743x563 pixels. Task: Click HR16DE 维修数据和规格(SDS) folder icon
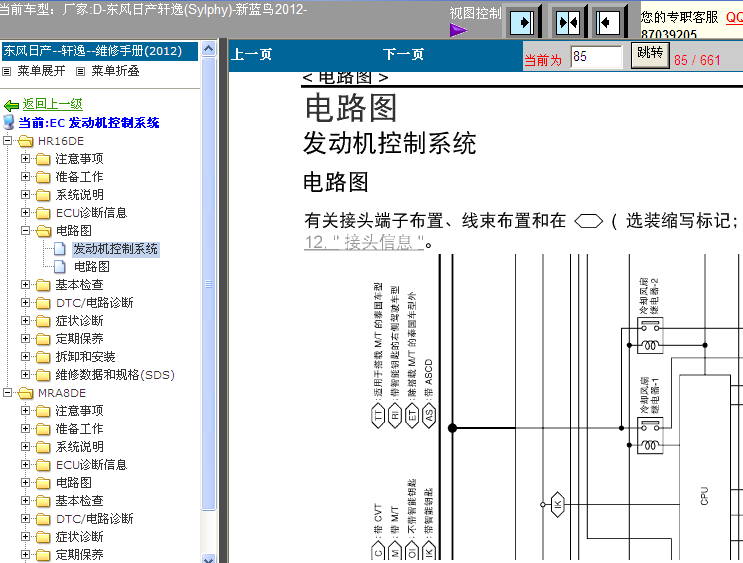[x=43, y=375]
